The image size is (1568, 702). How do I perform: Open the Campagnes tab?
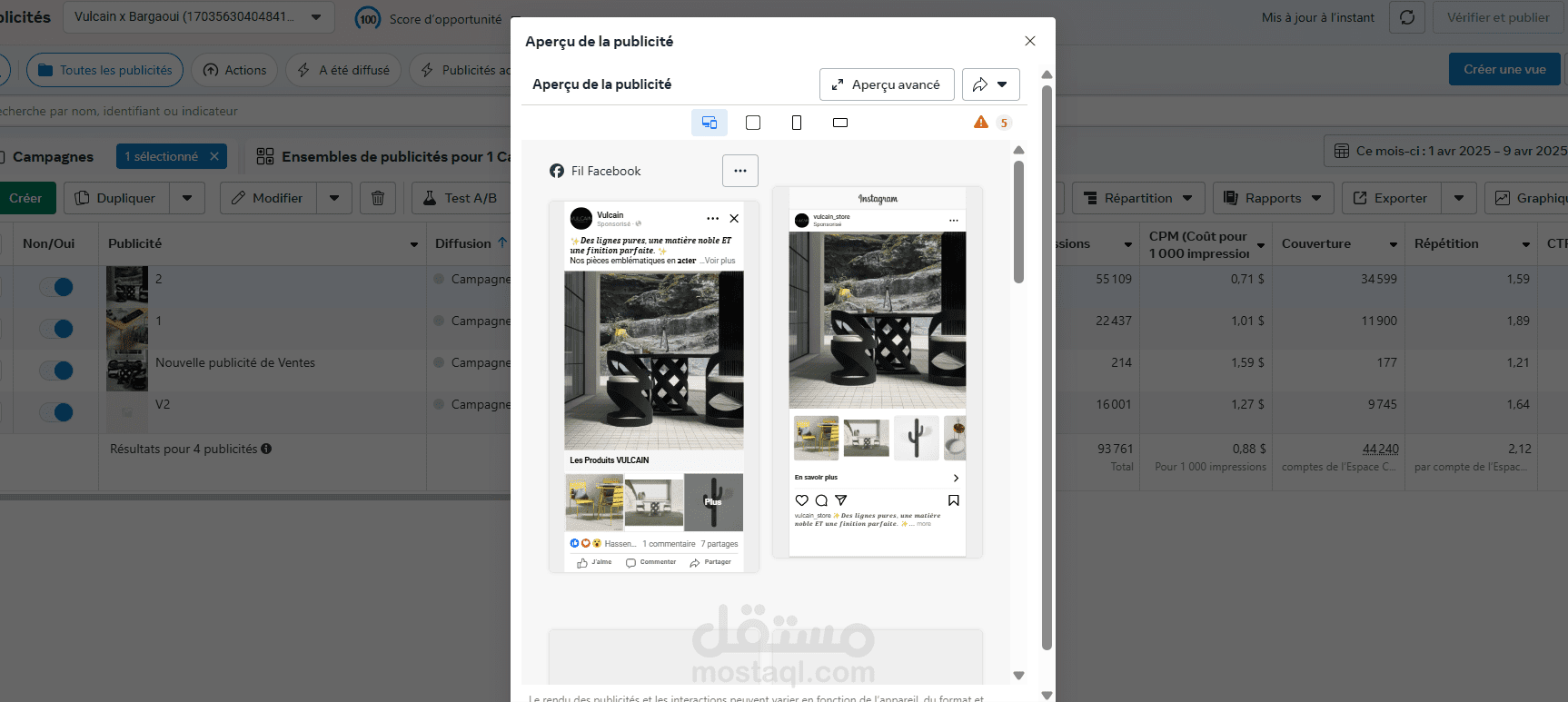[53, 156]
